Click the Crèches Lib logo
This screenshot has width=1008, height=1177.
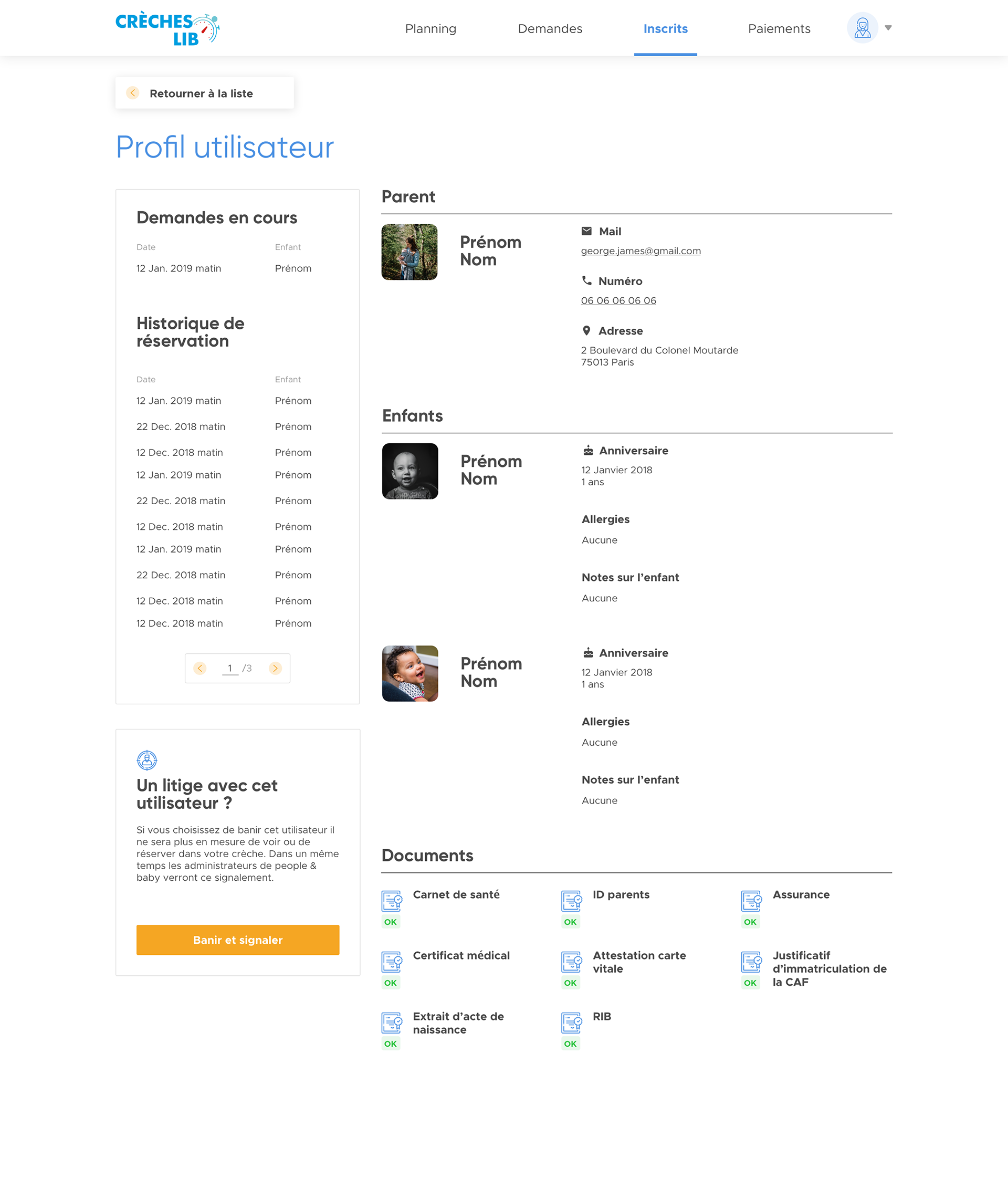pyautogui.click(x=167, y=29)
